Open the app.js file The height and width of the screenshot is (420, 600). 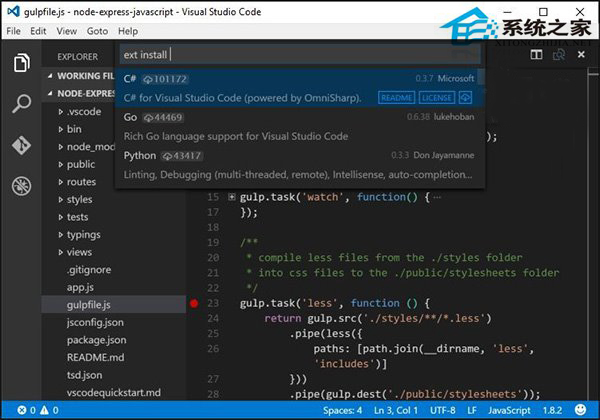80,288
